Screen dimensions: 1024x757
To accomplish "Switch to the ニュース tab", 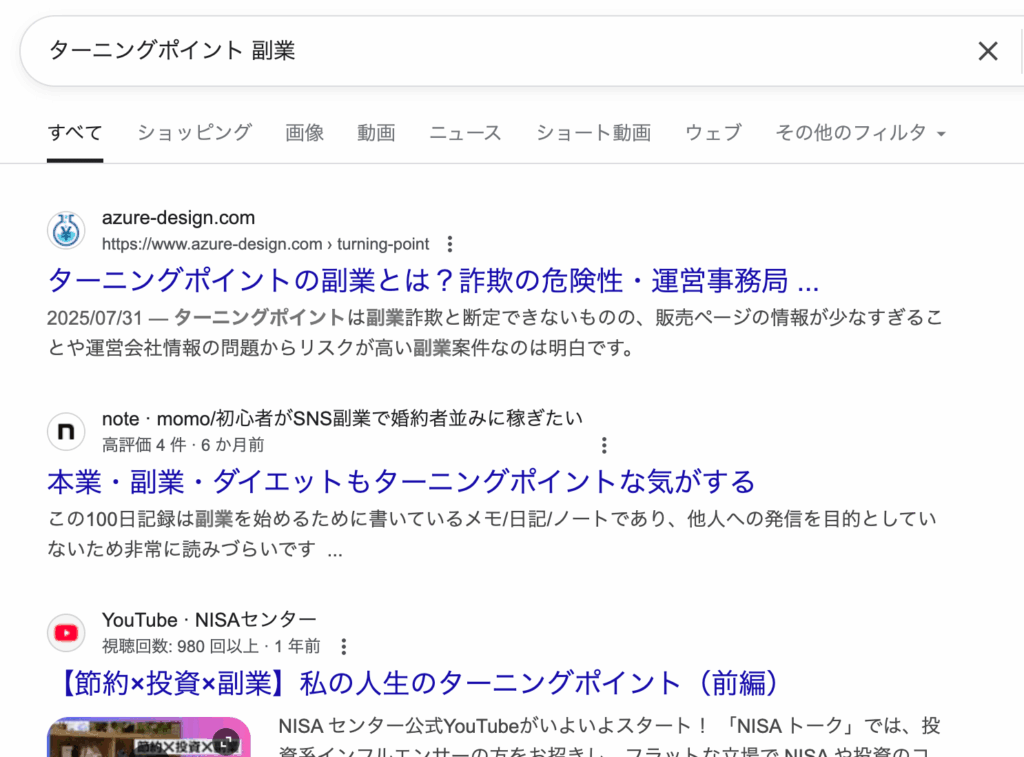I will click(465, 133).
